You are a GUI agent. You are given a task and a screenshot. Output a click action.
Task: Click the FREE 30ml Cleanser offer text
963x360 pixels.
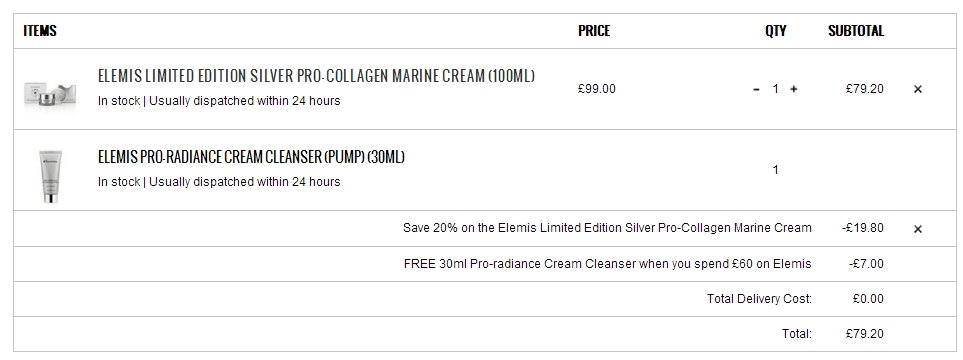(608, 264)
